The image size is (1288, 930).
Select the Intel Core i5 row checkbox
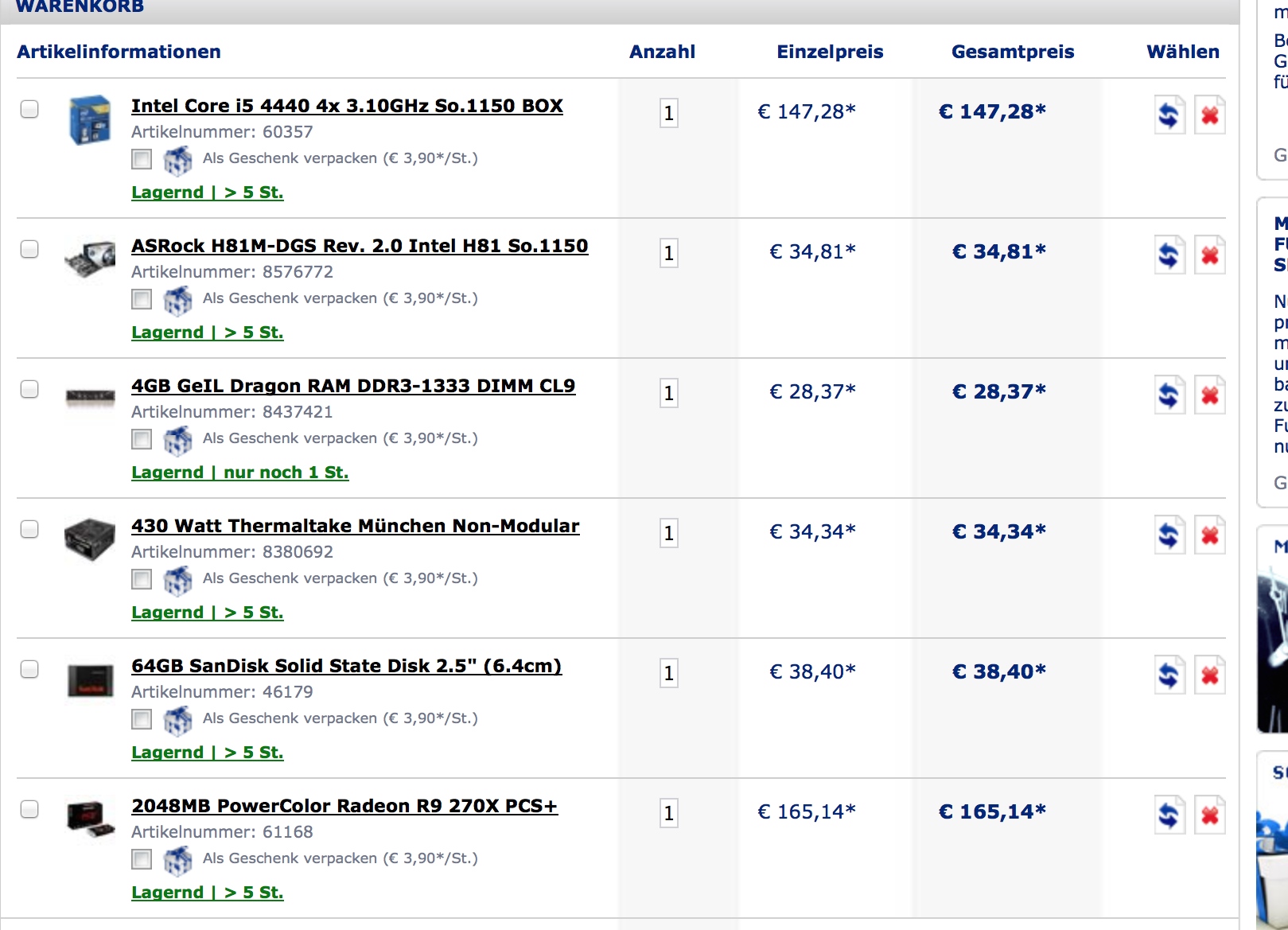pyautogui.click(x=29, y=109)
